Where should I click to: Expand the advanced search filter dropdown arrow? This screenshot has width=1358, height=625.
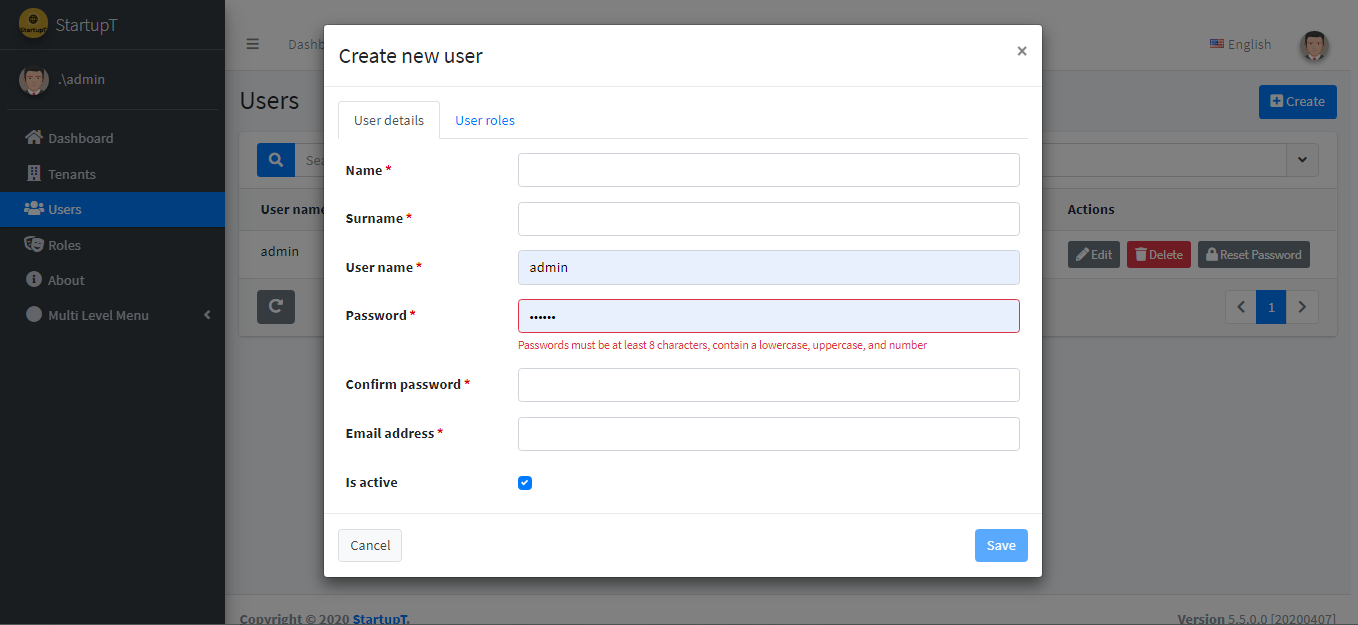tap(1301, 160)
